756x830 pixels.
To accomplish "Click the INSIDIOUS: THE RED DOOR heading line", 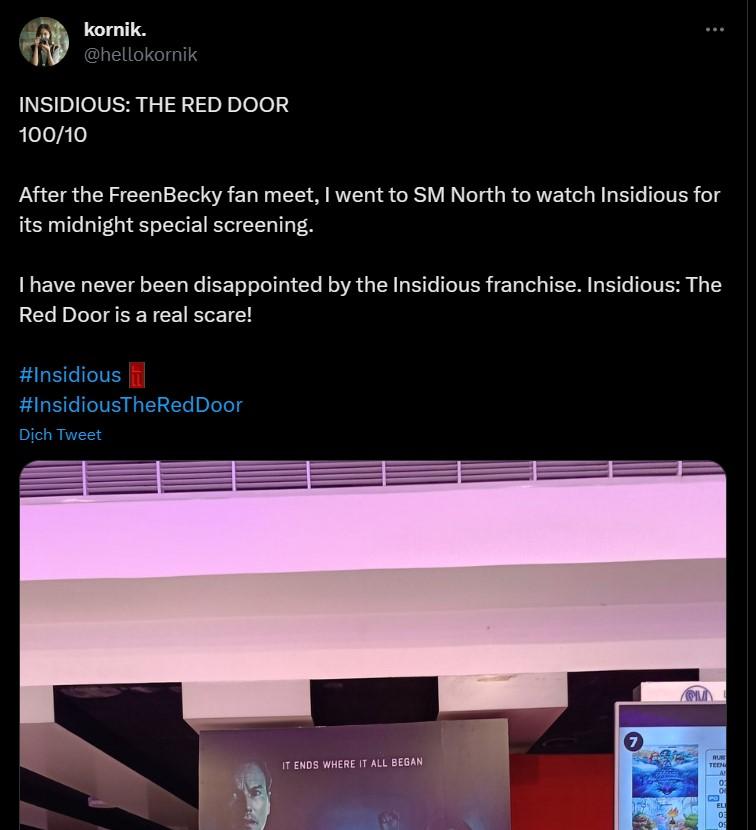I will (154, 105).
